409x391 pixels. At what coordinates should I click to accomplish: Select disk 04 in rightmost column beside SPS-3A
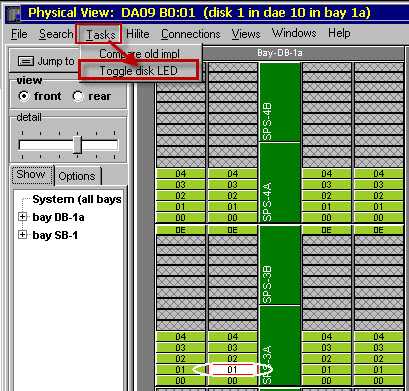(378, 337)
